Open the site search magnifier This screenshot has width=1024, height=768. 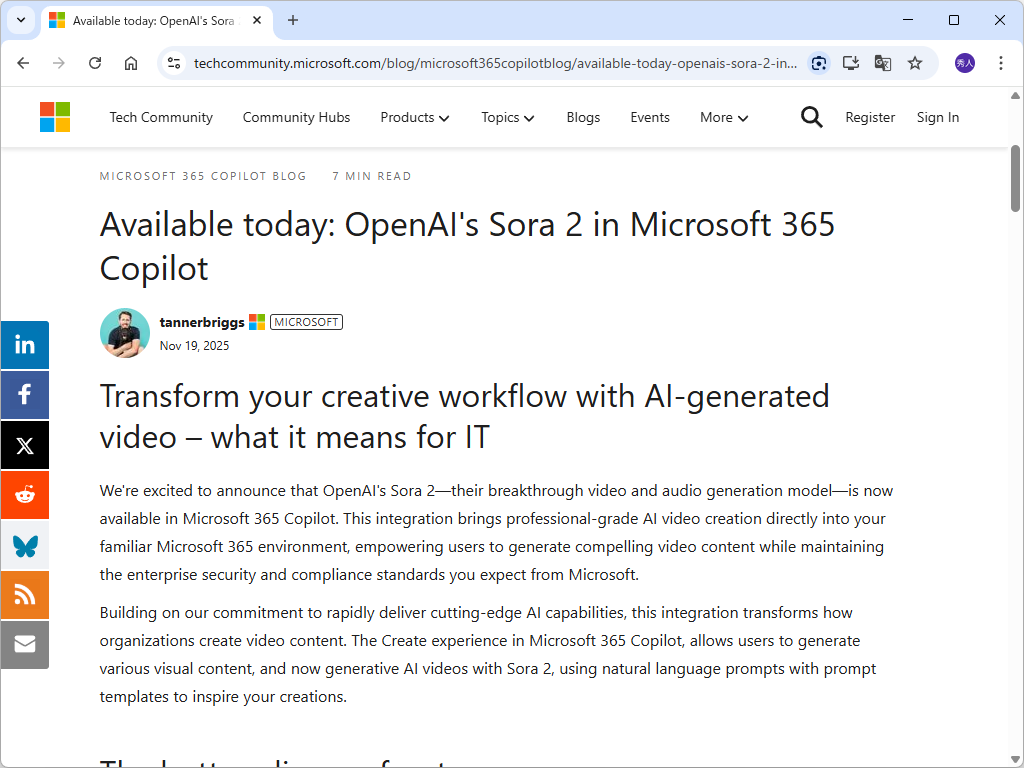tap(812, 117)
